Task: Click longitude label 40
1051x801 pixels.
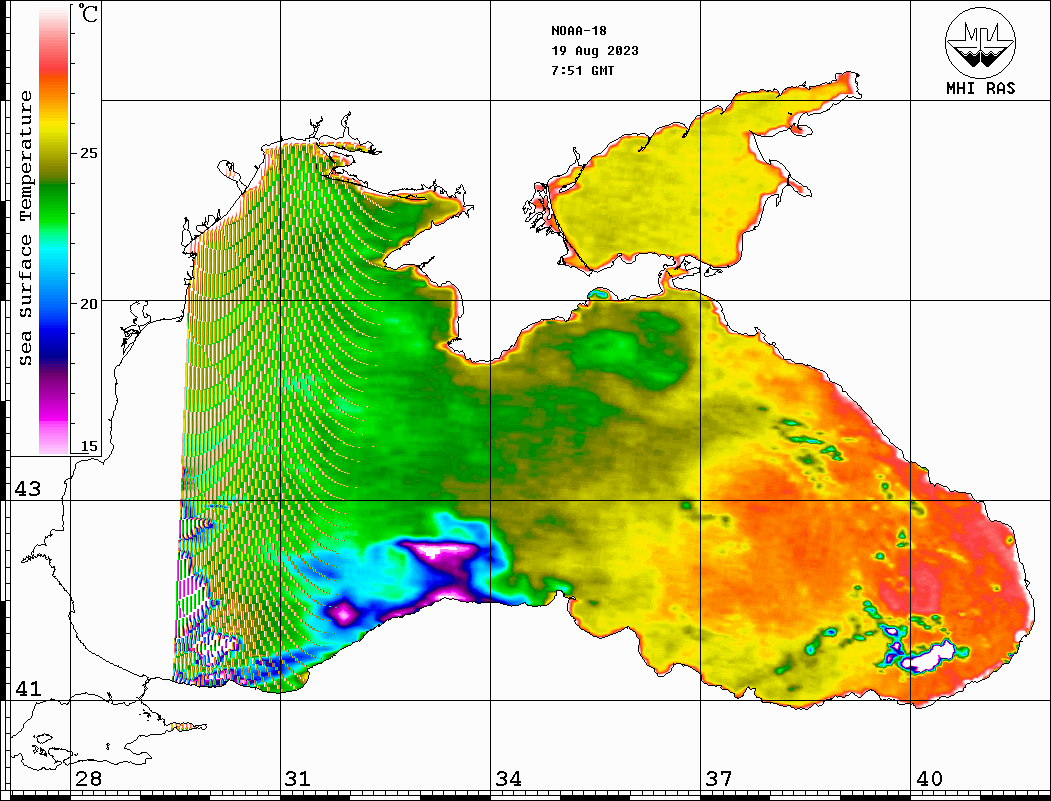Action: point(929,778)
